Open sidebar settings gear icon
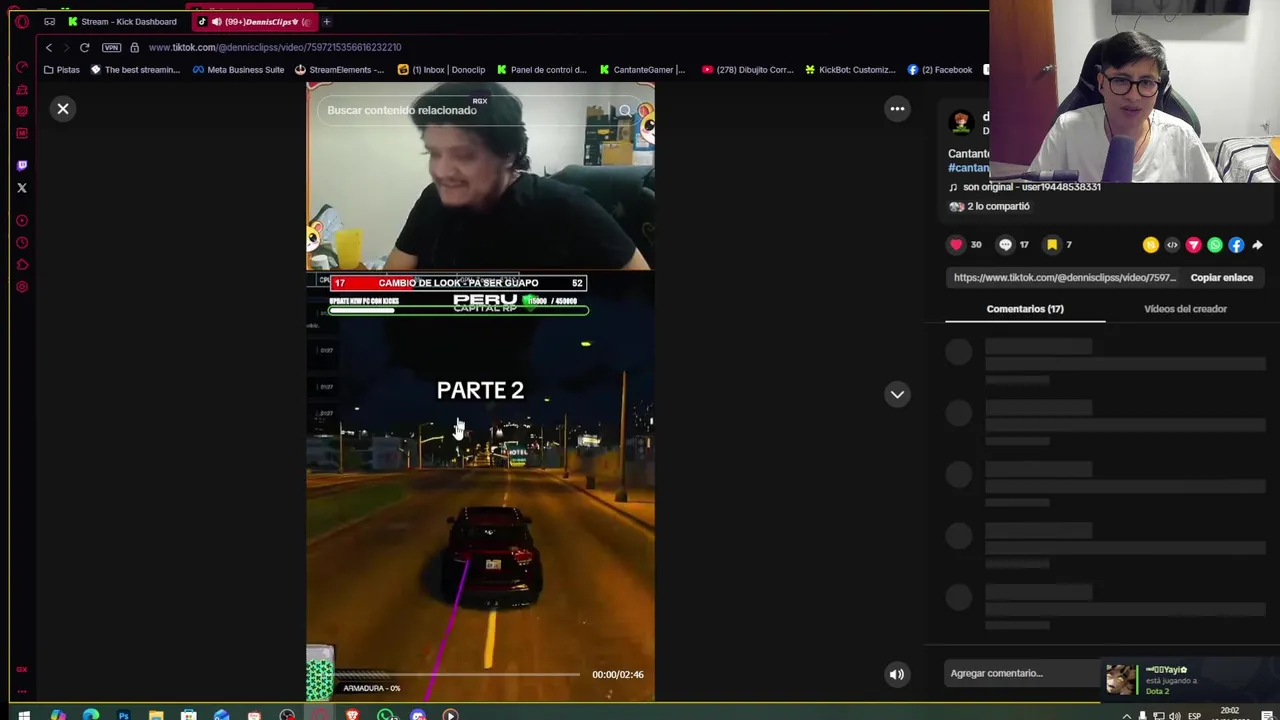Image resolution: width=1280 pixels, height=720 pixels. [x=22, y=287]
